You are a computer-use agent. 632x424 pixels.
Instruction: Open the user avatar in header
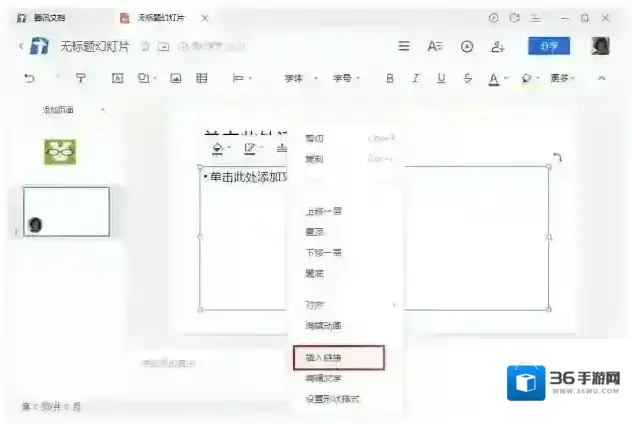pos(600,46)
